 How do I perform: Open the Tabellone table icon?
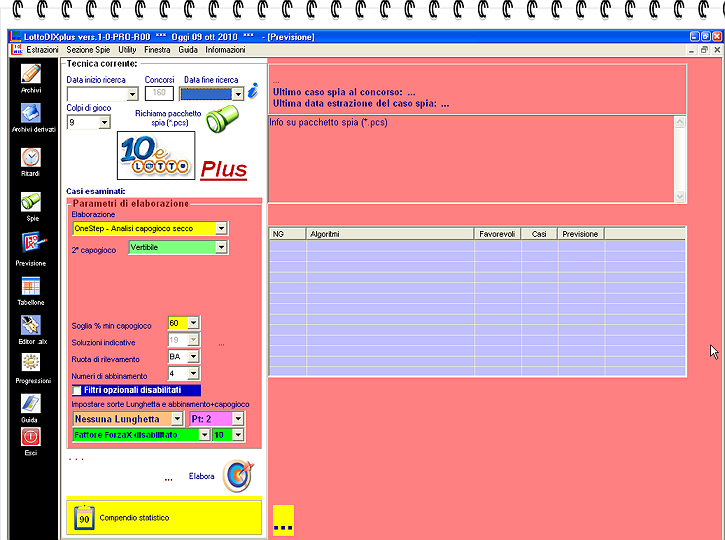[x=31, y=286]
